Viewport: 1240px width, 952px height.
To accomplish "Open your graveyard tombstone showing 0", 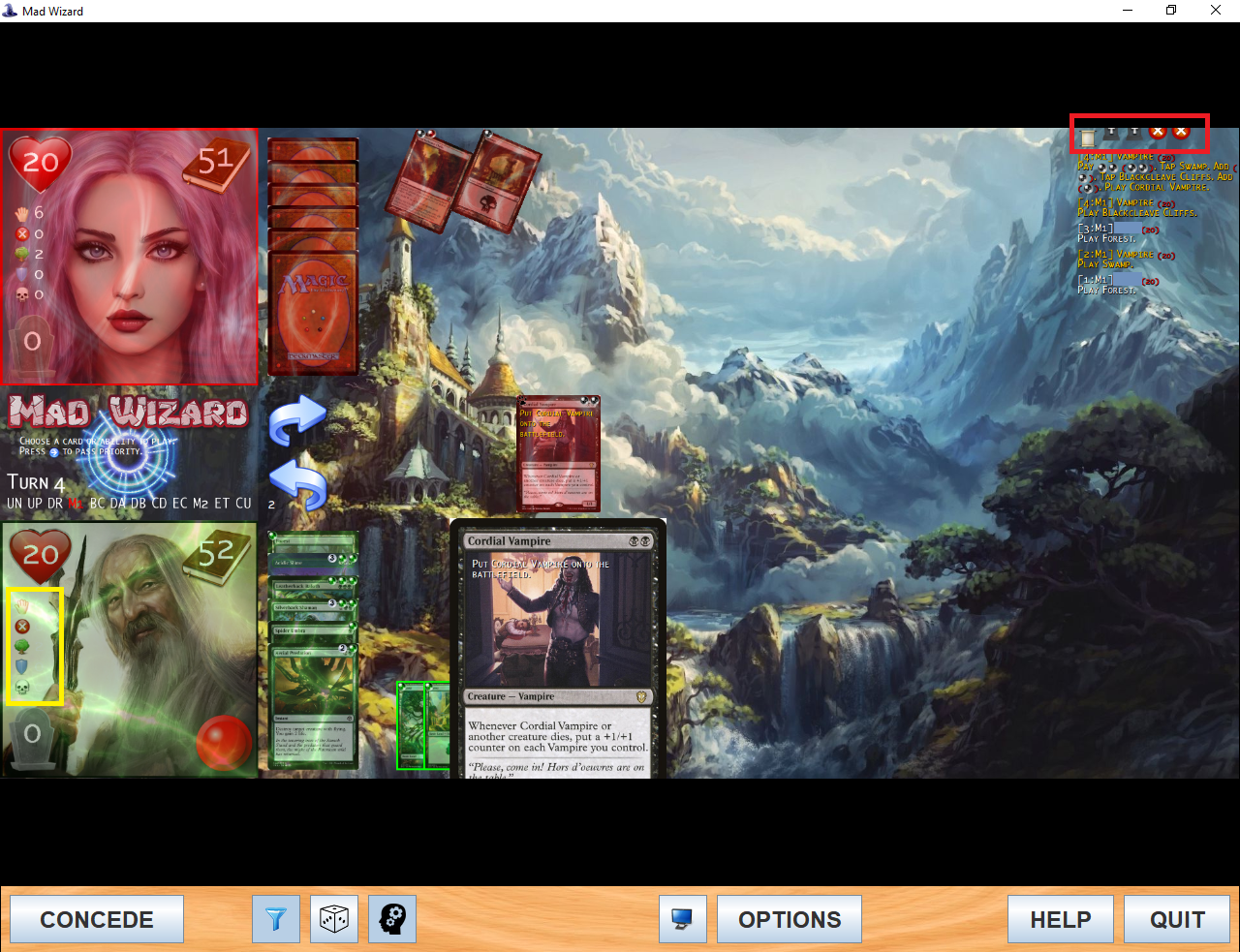I will click(x=32, y=736).
